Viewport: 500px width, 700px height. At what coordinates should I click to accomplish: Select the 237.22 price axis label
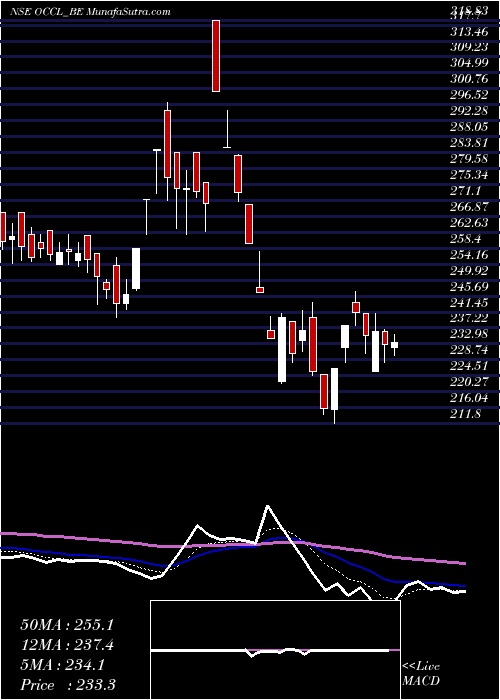tap(469, 318)
